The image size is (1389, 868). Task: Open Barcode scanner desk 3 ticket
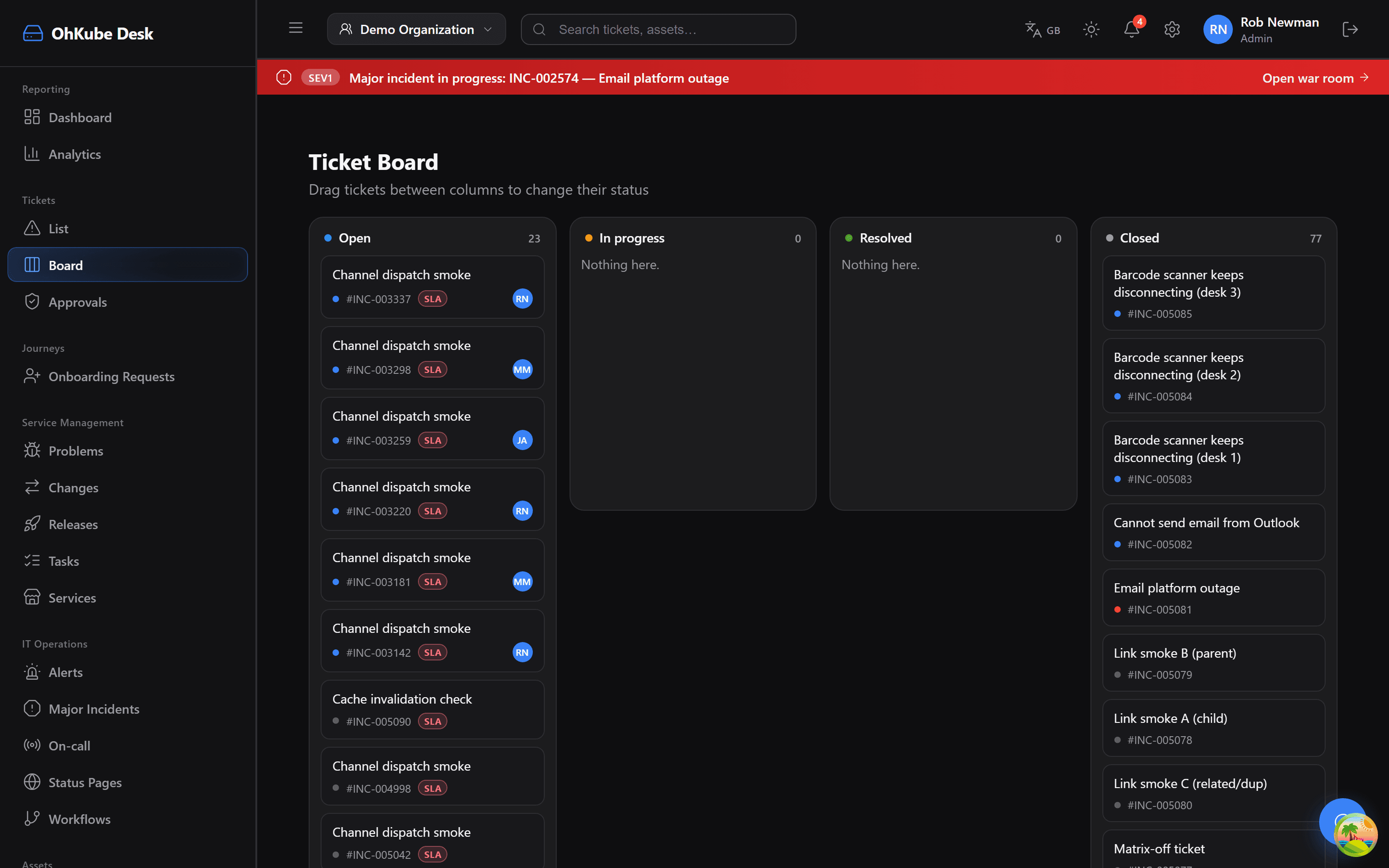click(1214, 293)
